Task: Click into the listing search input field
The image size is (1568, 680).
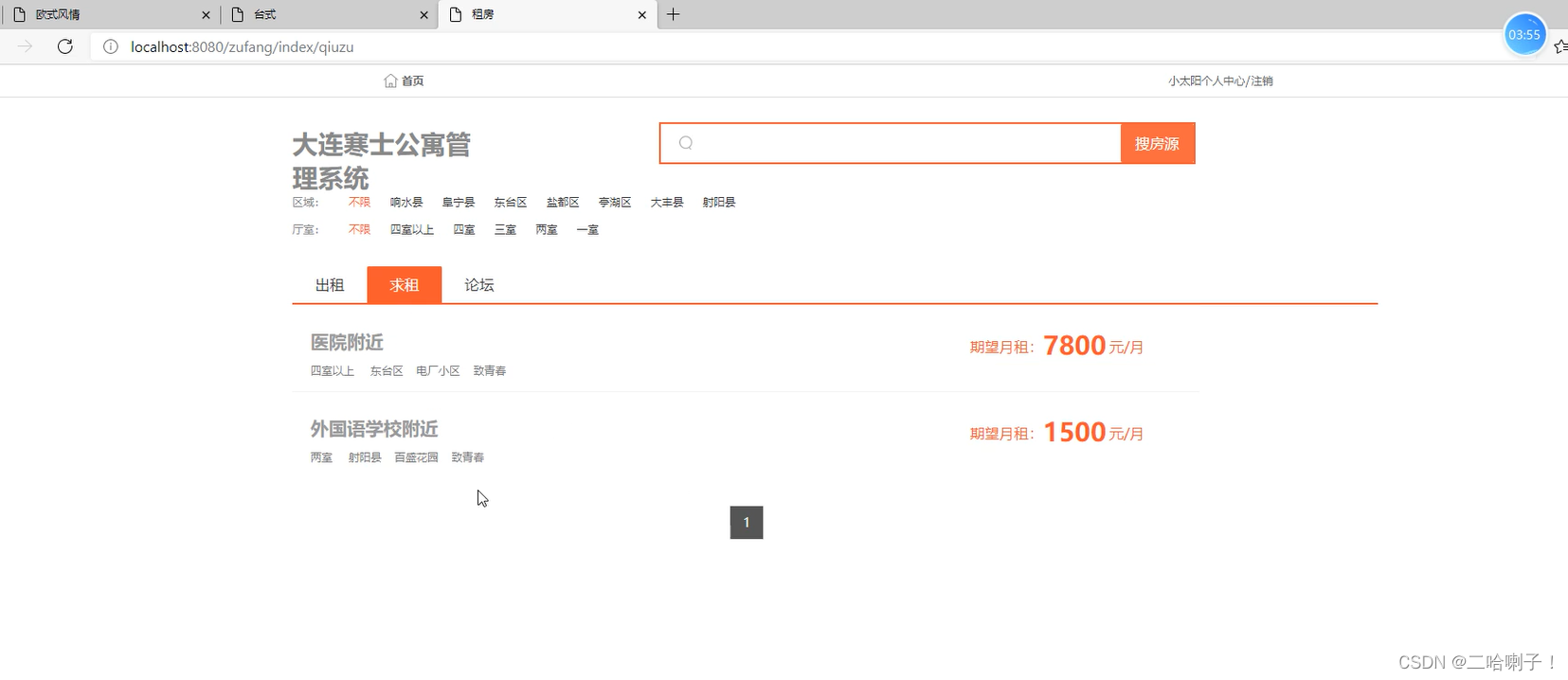Action: click(x=891, y=143)
